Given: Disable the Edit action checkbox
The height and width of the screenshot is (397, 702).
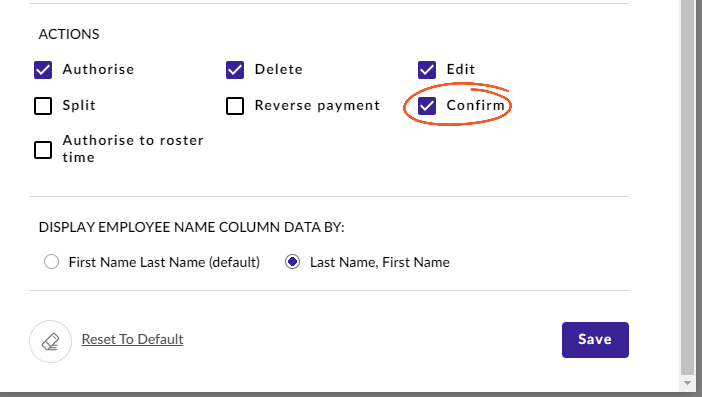Looking at the screenshot, I should pyautogui.click(x=427, y=70).
